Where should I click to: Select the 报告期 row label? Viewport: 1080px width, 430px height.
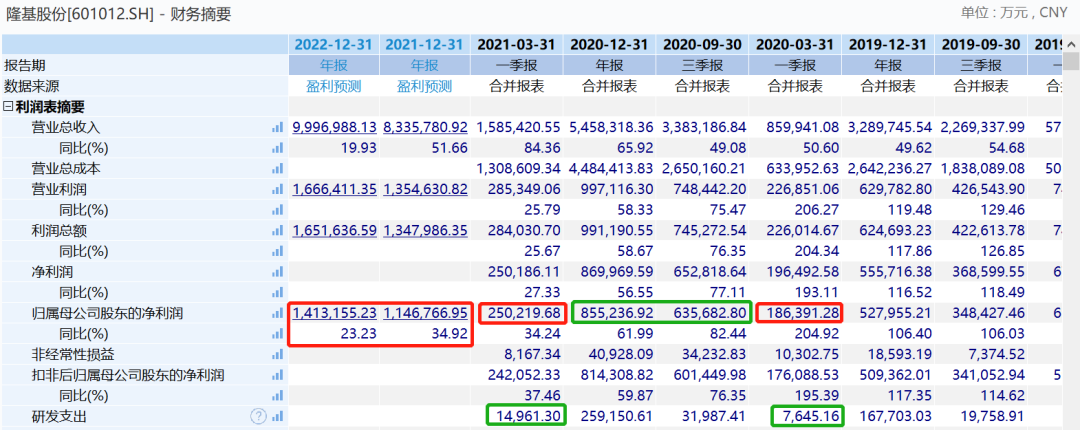point(24,65)
